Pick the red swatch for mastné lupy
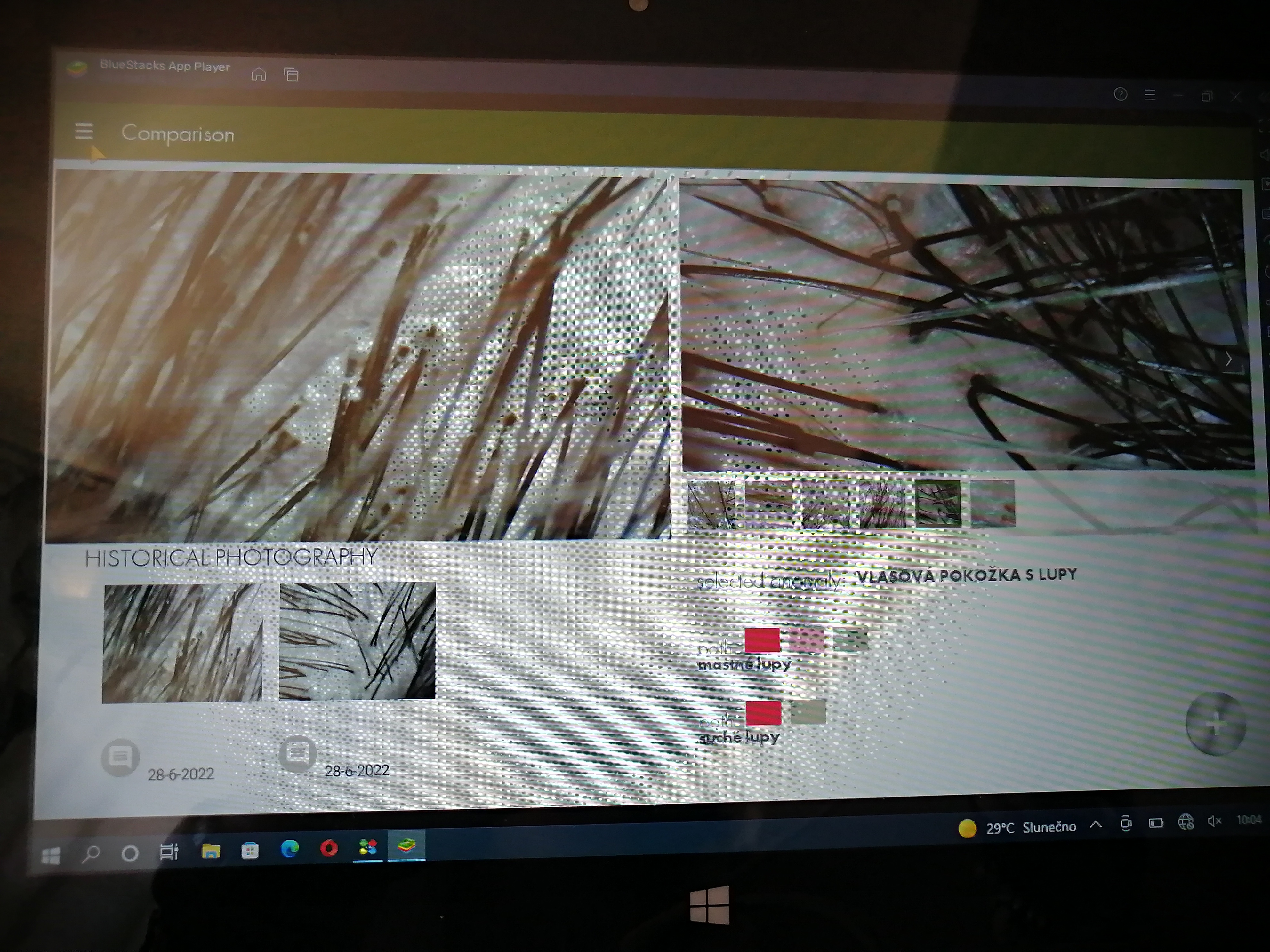The width and height of the screenshot is (1270, 952). 762,640
